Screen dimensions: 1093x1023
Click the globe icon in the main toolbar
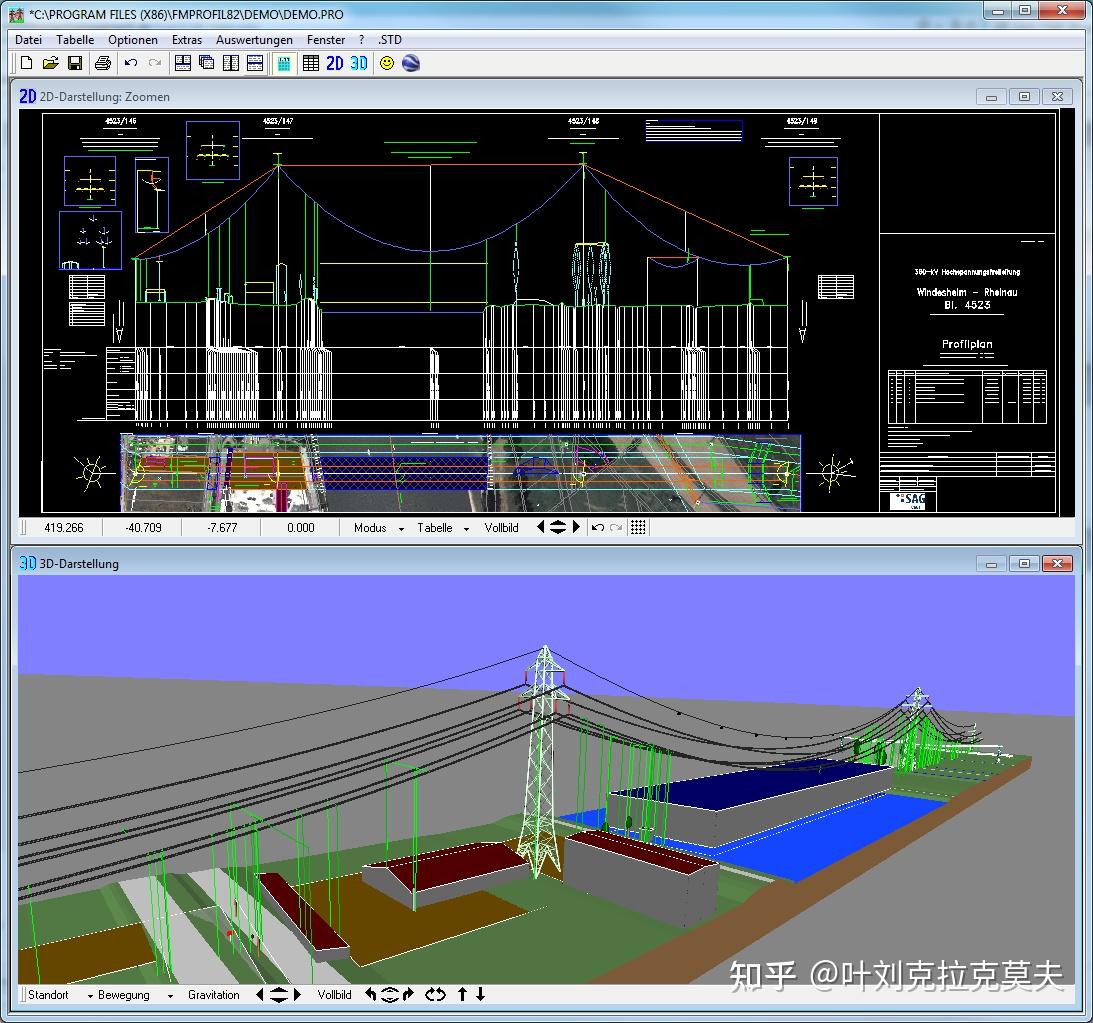[410, 63]
